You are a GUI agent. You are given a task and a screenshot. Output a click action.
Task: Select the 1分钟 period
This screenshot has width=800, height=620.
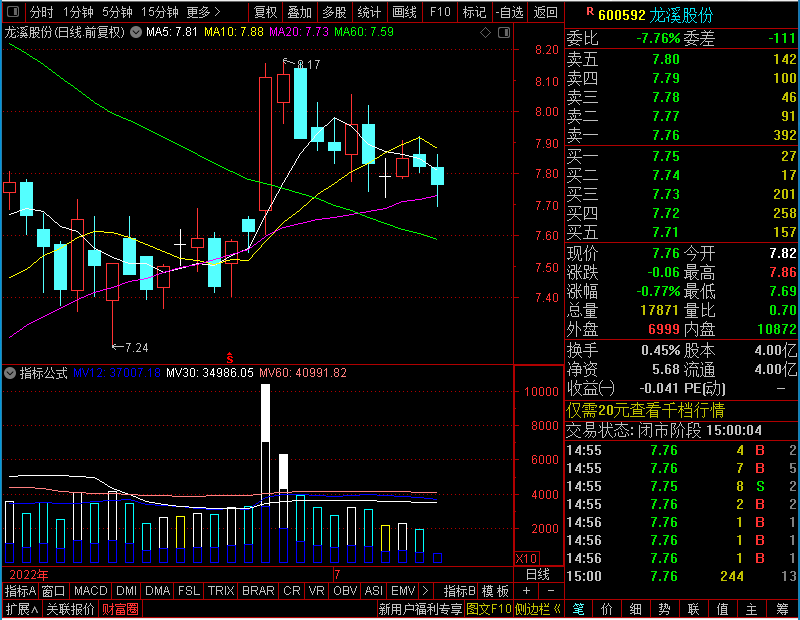(x=78, y=12)
